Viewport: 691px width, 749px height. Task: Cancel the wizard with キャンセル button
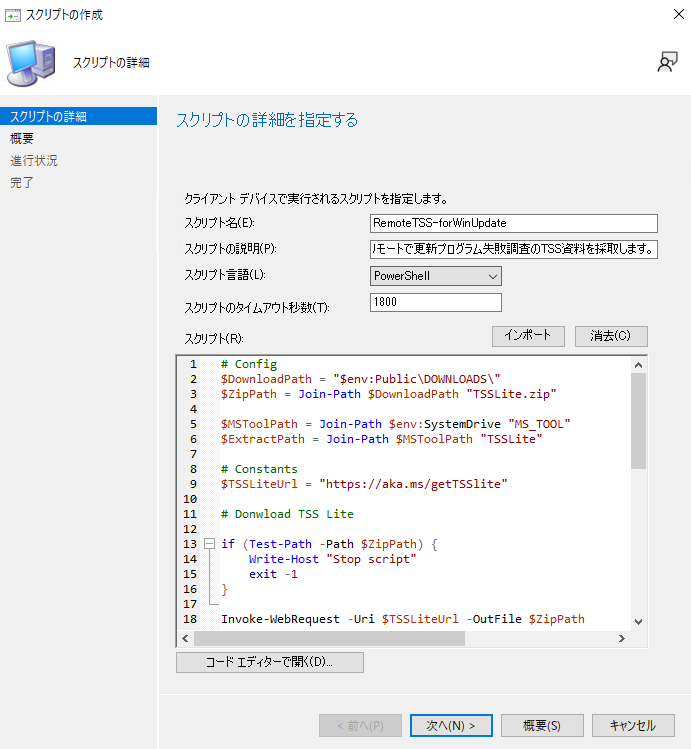(x=633, y=725)
